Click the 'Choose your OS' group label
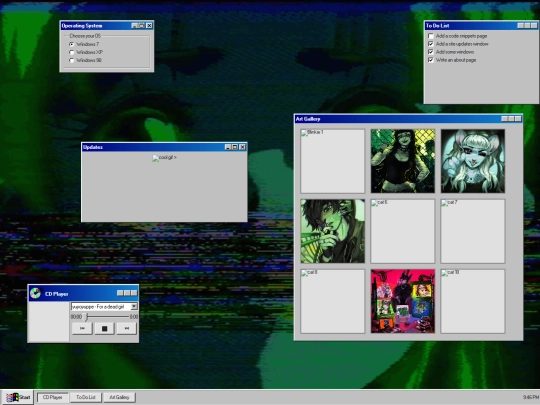This screenshot has width=540, height=405. click(85, 36)
